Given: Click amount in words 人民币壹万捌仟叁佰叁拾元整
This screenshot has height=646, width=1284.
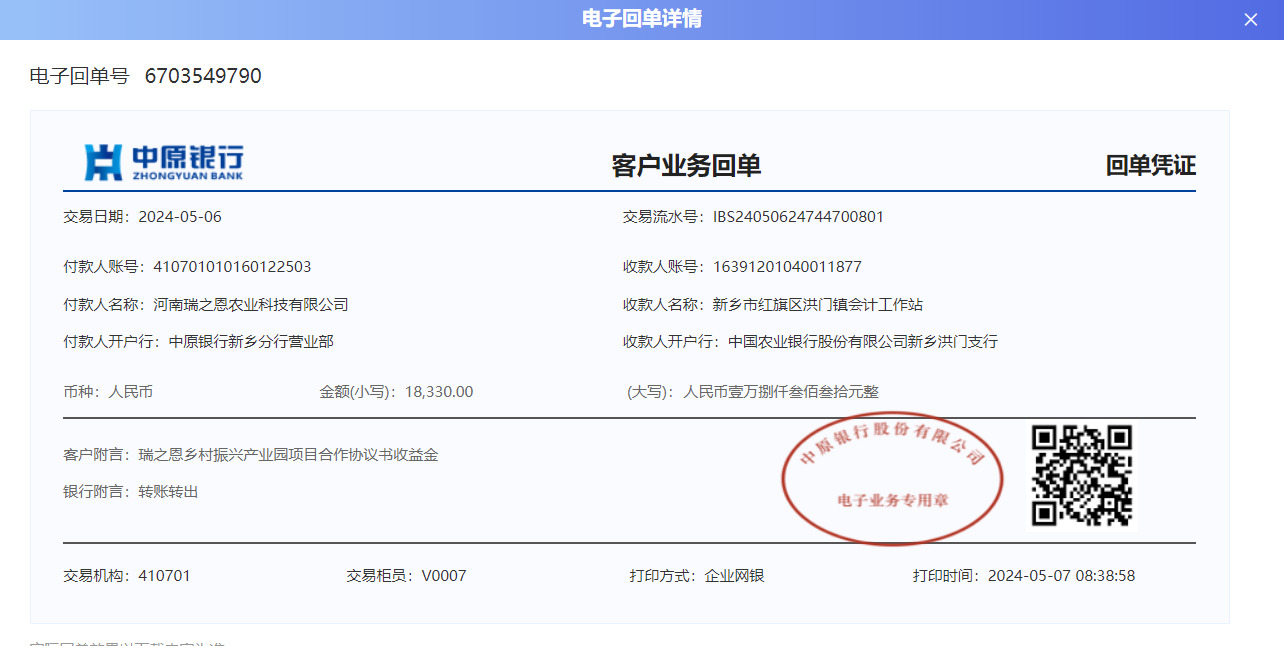Looking at the screenshot, I should pos(780,392).
